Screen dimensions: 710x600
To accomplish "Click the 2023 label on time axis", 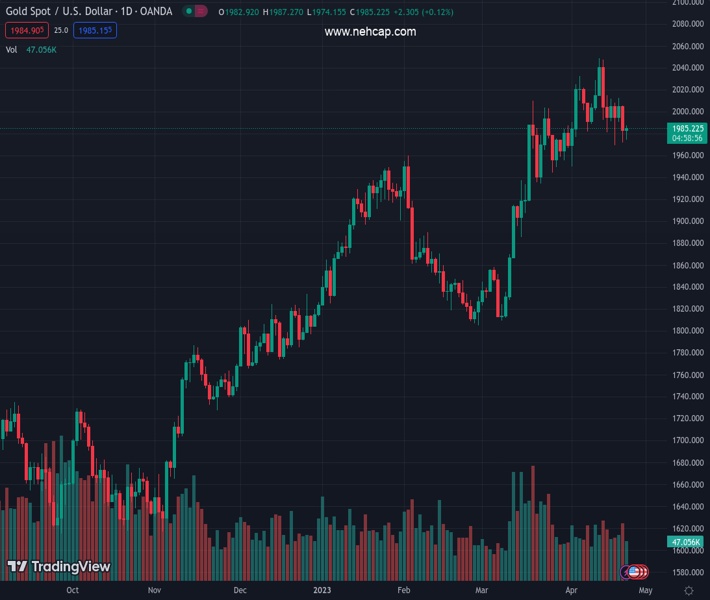I will tap(322, 590).
